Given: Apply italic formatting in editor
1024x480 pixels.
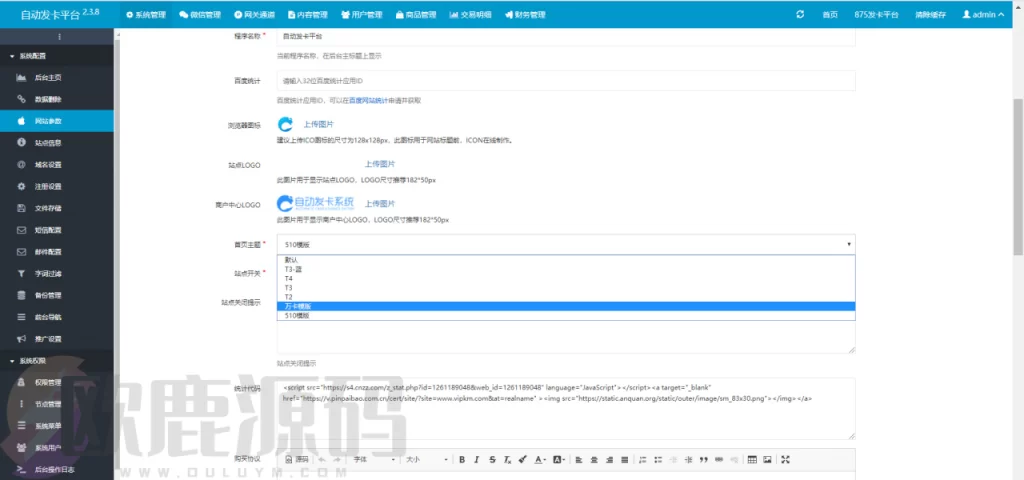Looking at the screenshot, I should click(x=477, y=460).
